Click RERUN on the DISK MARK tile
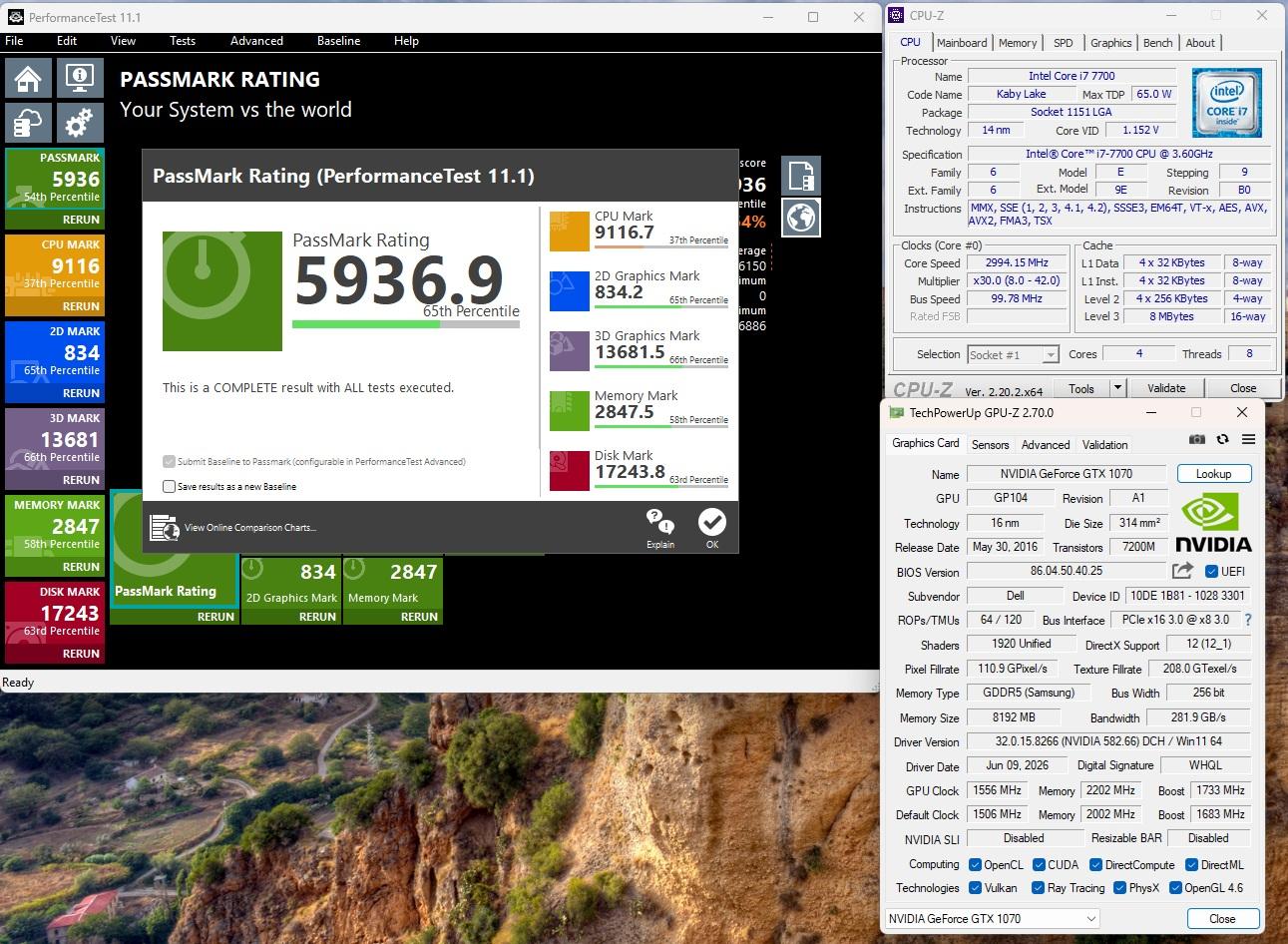 pyautogui.click(x=81, y=654)
